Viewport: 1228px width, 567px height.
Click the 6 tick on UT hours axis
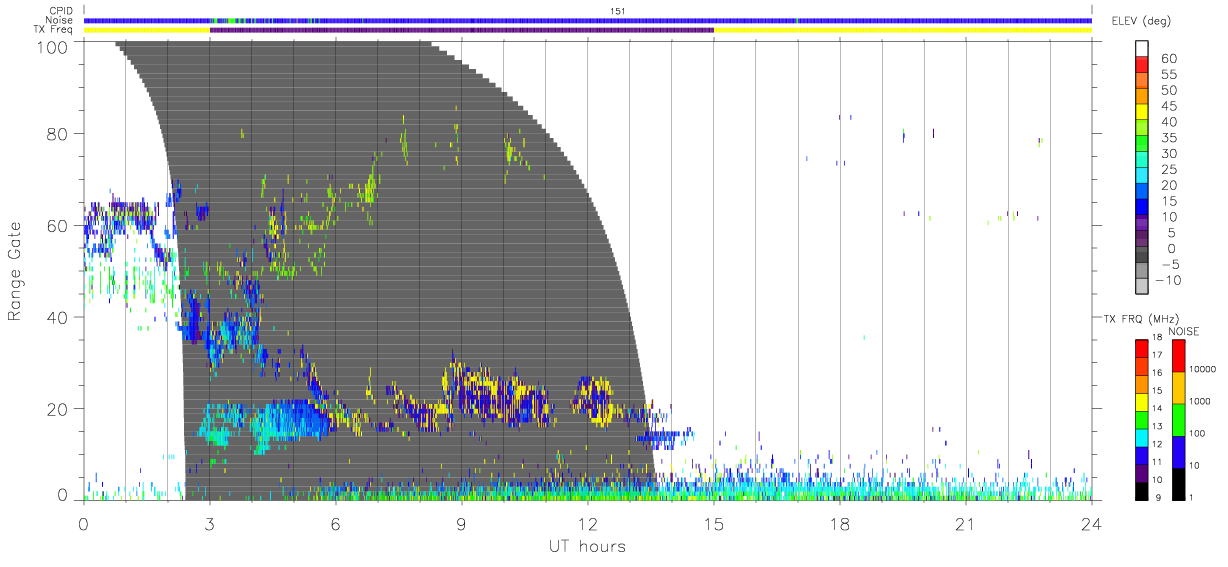click(x=336, y=526)
